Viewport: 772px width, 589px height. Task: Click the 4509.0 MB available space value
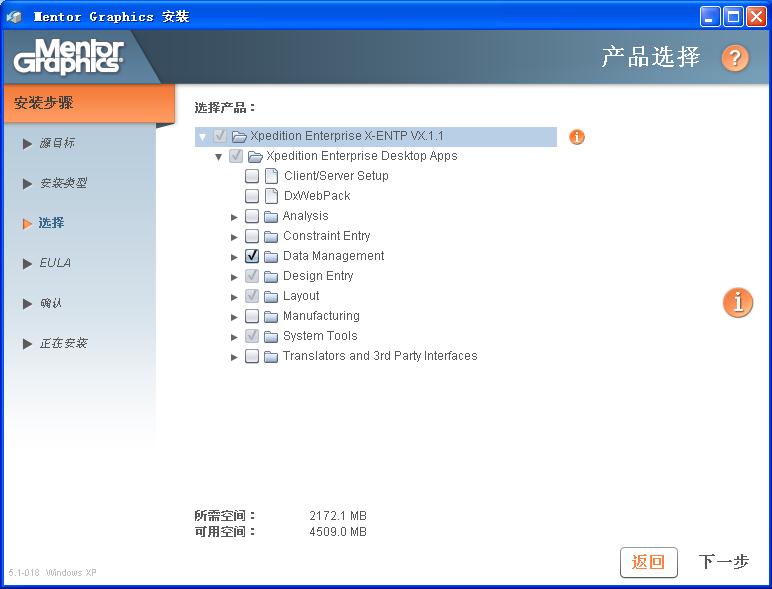[x=338, y=532]
